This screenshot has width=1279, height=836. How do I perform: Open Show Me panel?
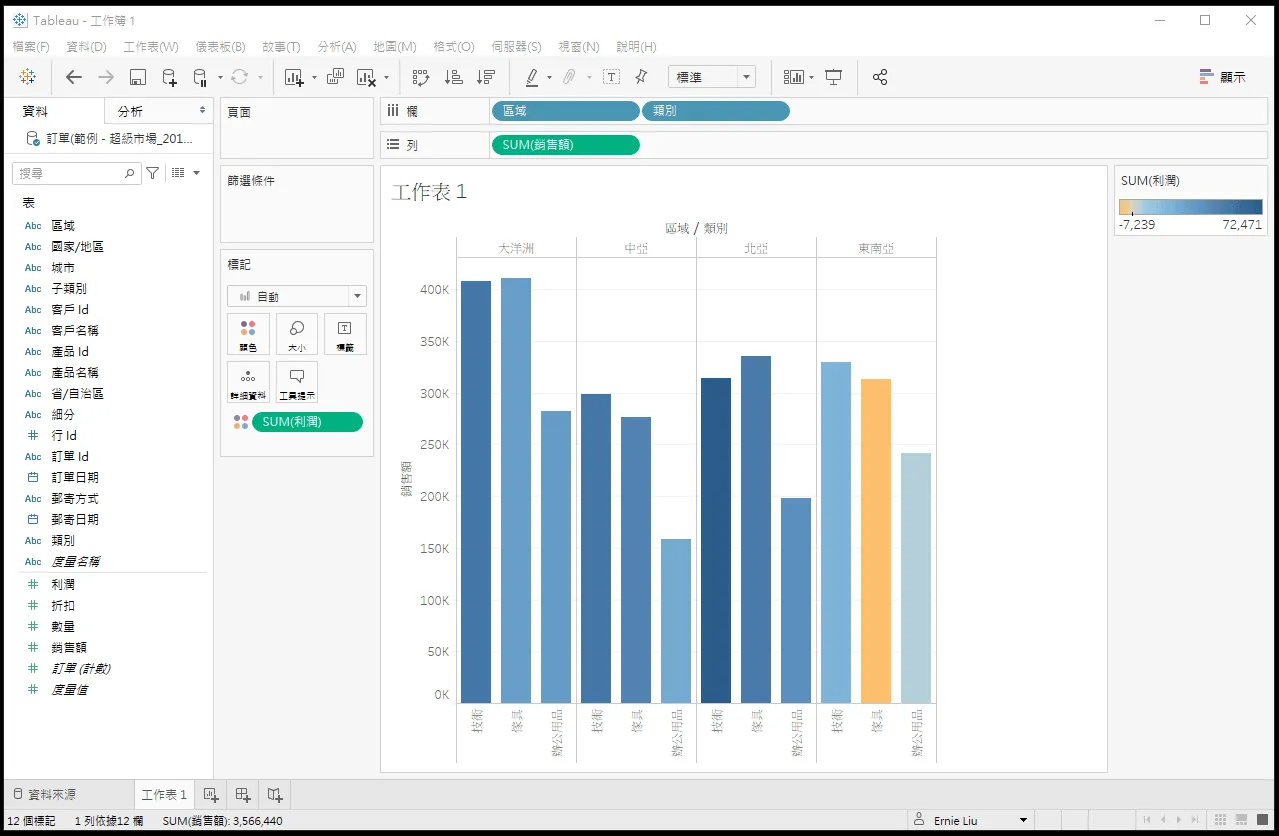click(x=1222, y=77)
